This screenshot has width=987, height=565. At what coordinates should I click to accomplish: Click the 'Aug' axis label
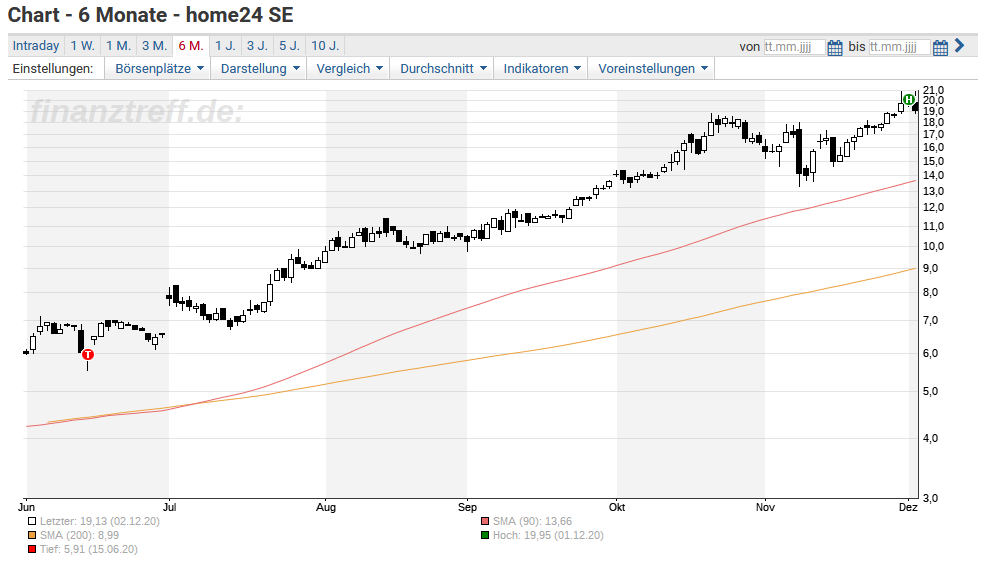326,507
